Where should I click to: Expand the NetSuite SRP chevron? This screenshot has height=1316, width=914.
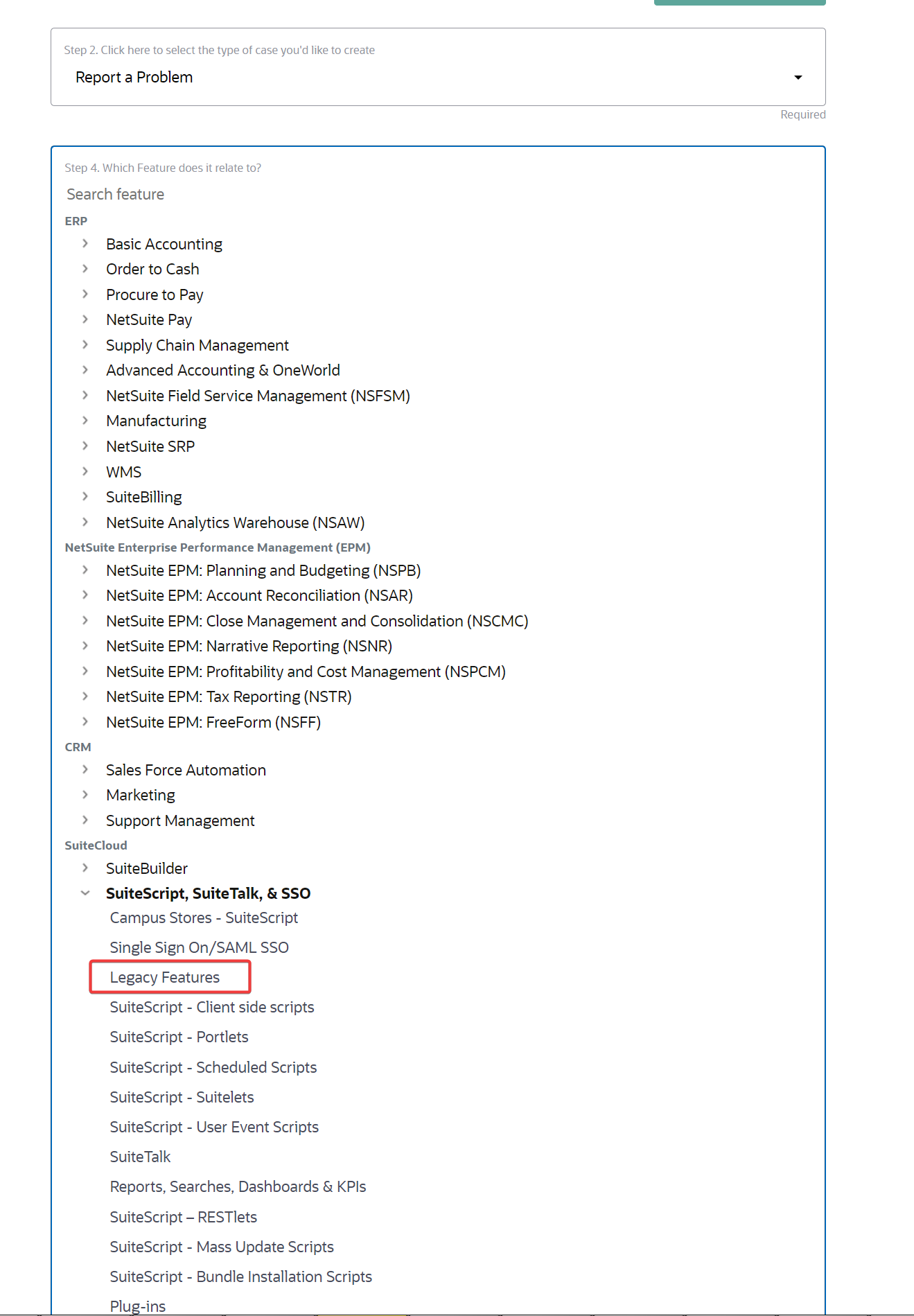pos(85,446)
